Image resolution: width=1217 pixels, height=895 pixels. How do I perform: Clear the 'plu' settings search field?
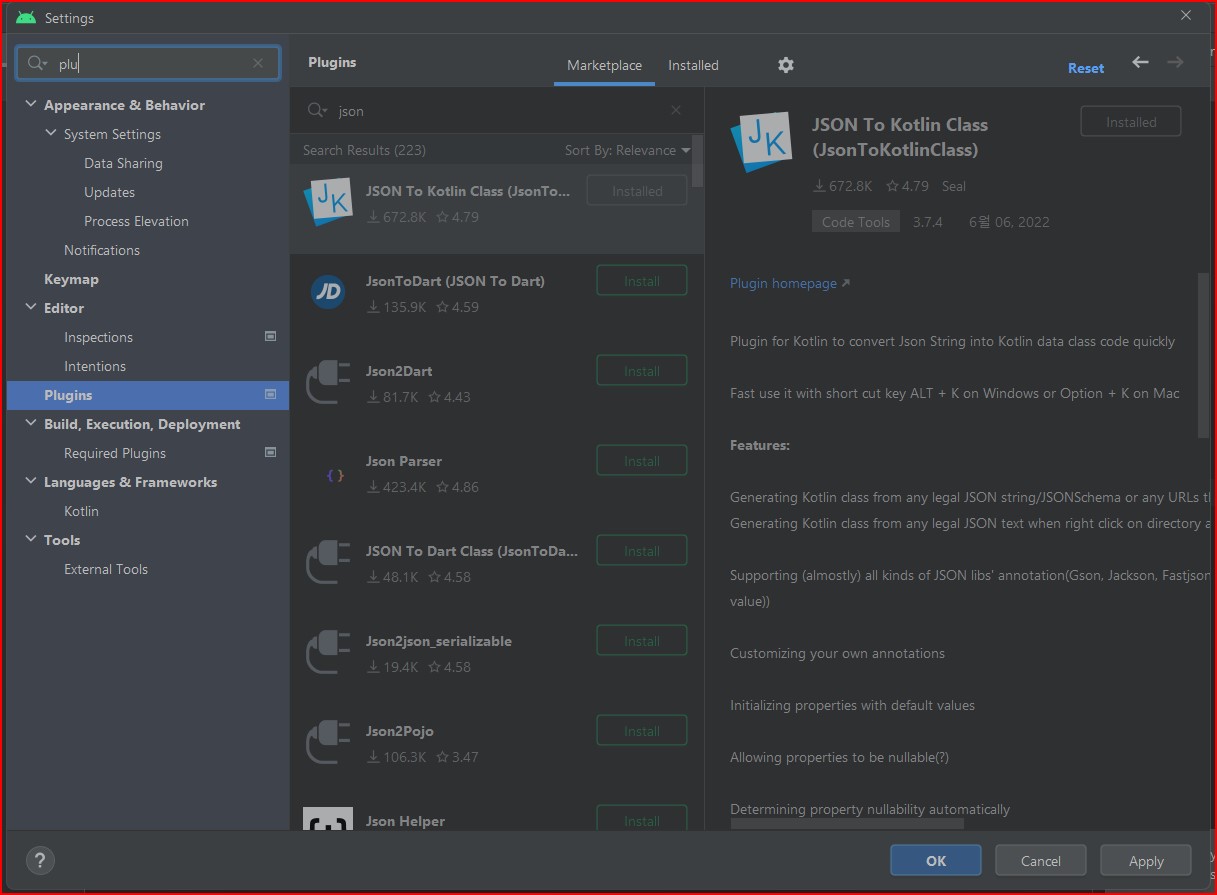[x=258, y=63]
